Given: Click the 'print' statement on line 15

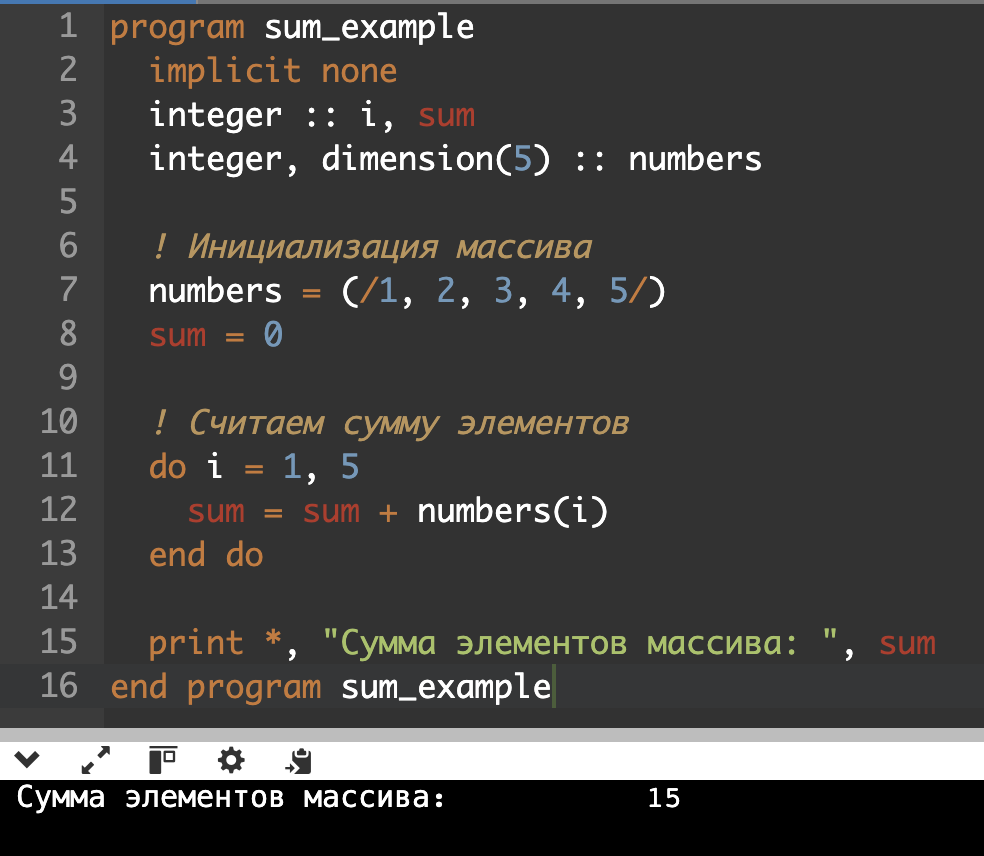Looking at the screenshot, I should [x=196, y=643].
